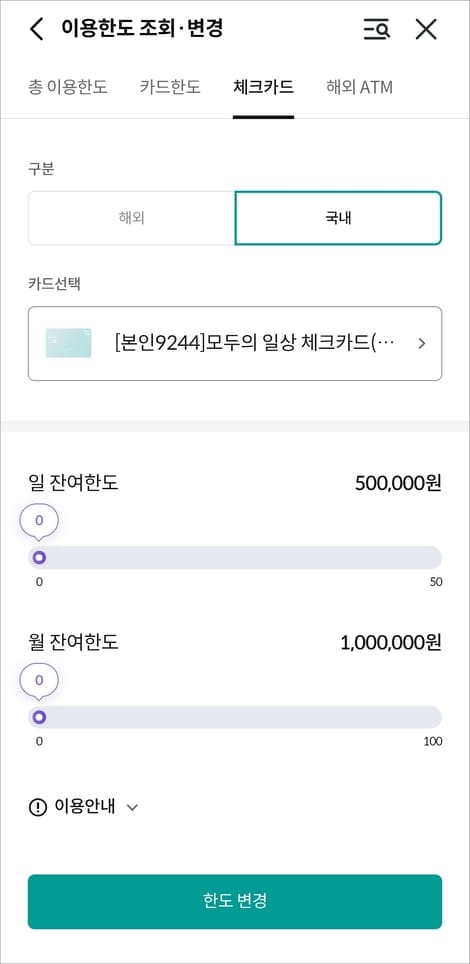Select the 체크카드 tab
This screenshot has width=470, height=964.
(x=263, y=87)
